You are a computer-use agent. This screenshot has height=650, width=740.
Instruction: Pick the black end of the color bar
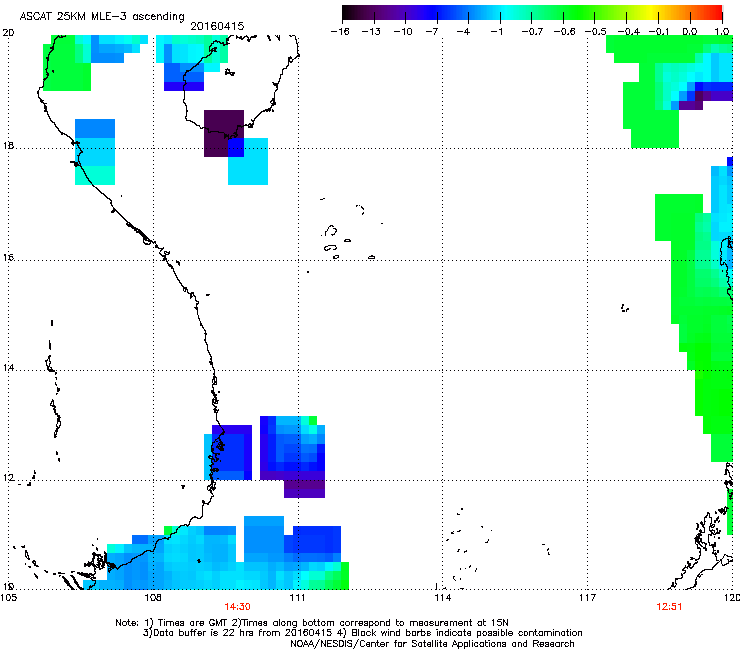(x=349, y=13)
